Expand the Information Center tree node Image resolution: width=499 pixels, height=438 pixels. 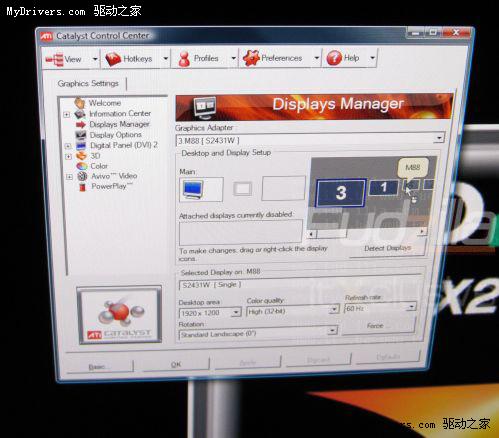[67, 114]
